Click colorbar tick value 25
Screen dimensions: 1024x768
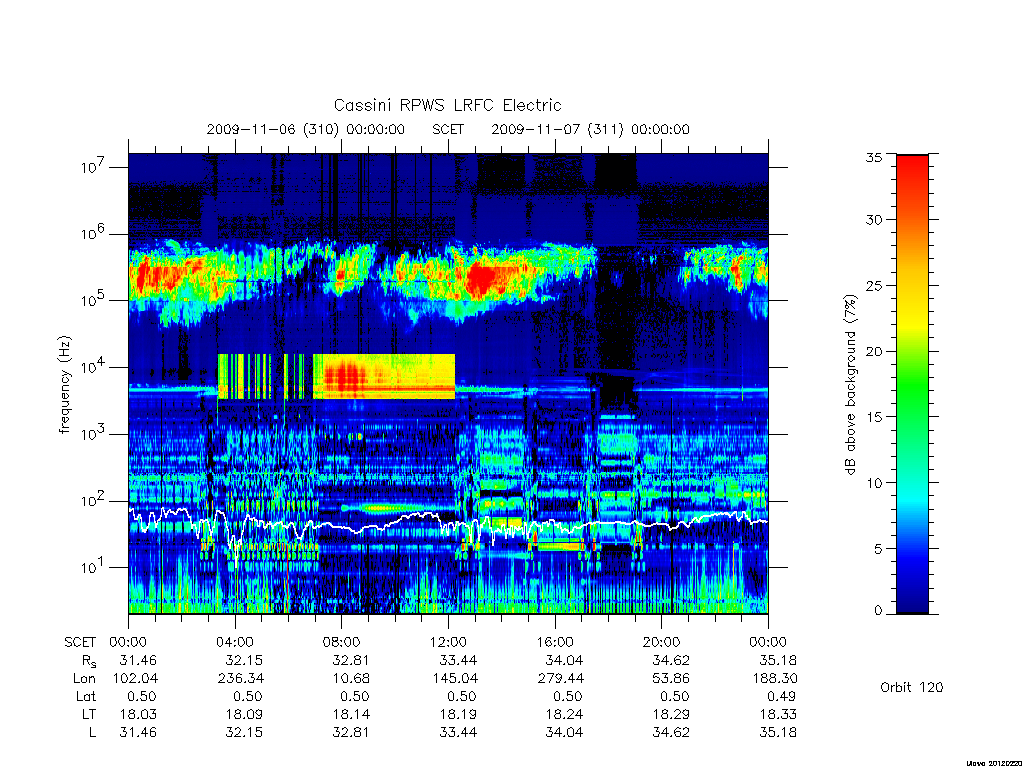[874, 285]
